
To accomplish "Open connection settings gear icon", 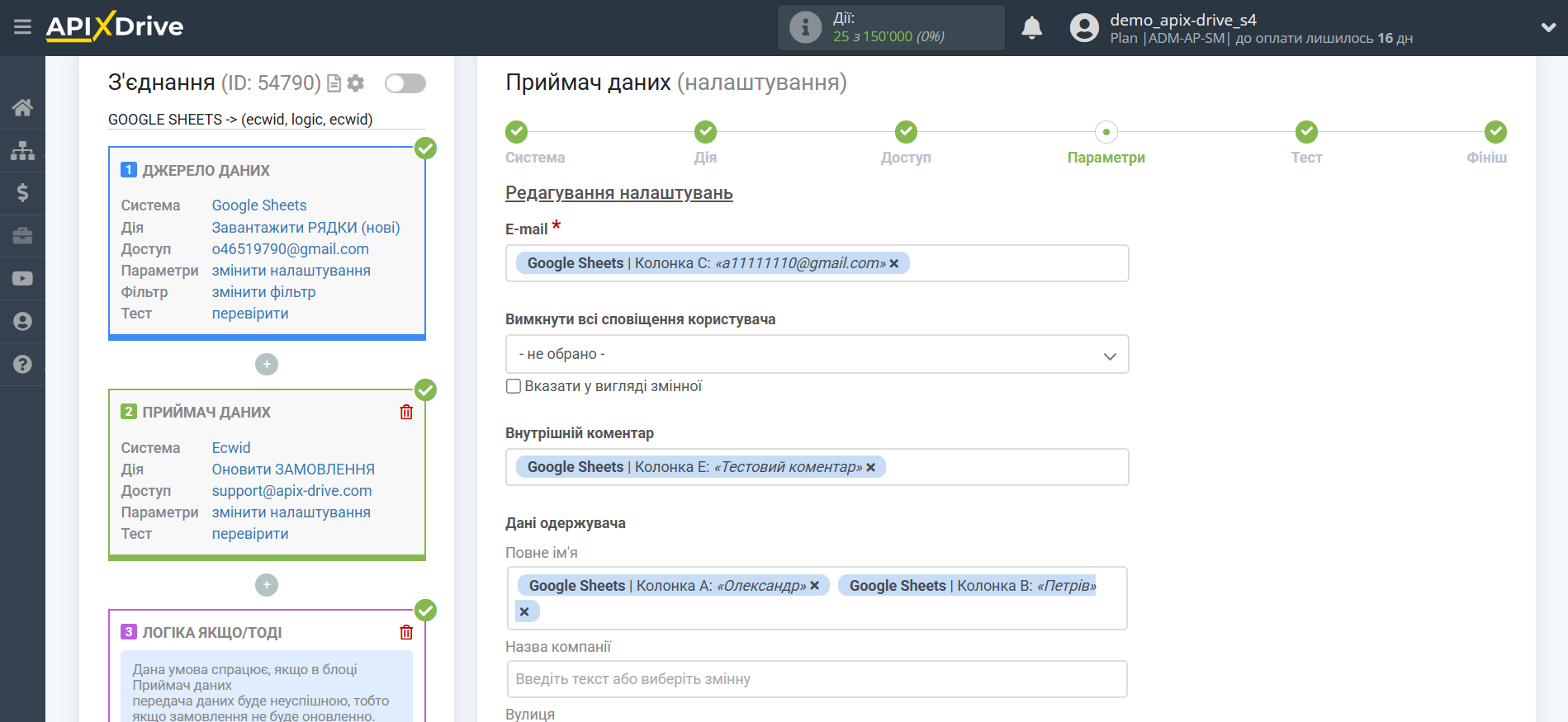I will coord(356,83).
